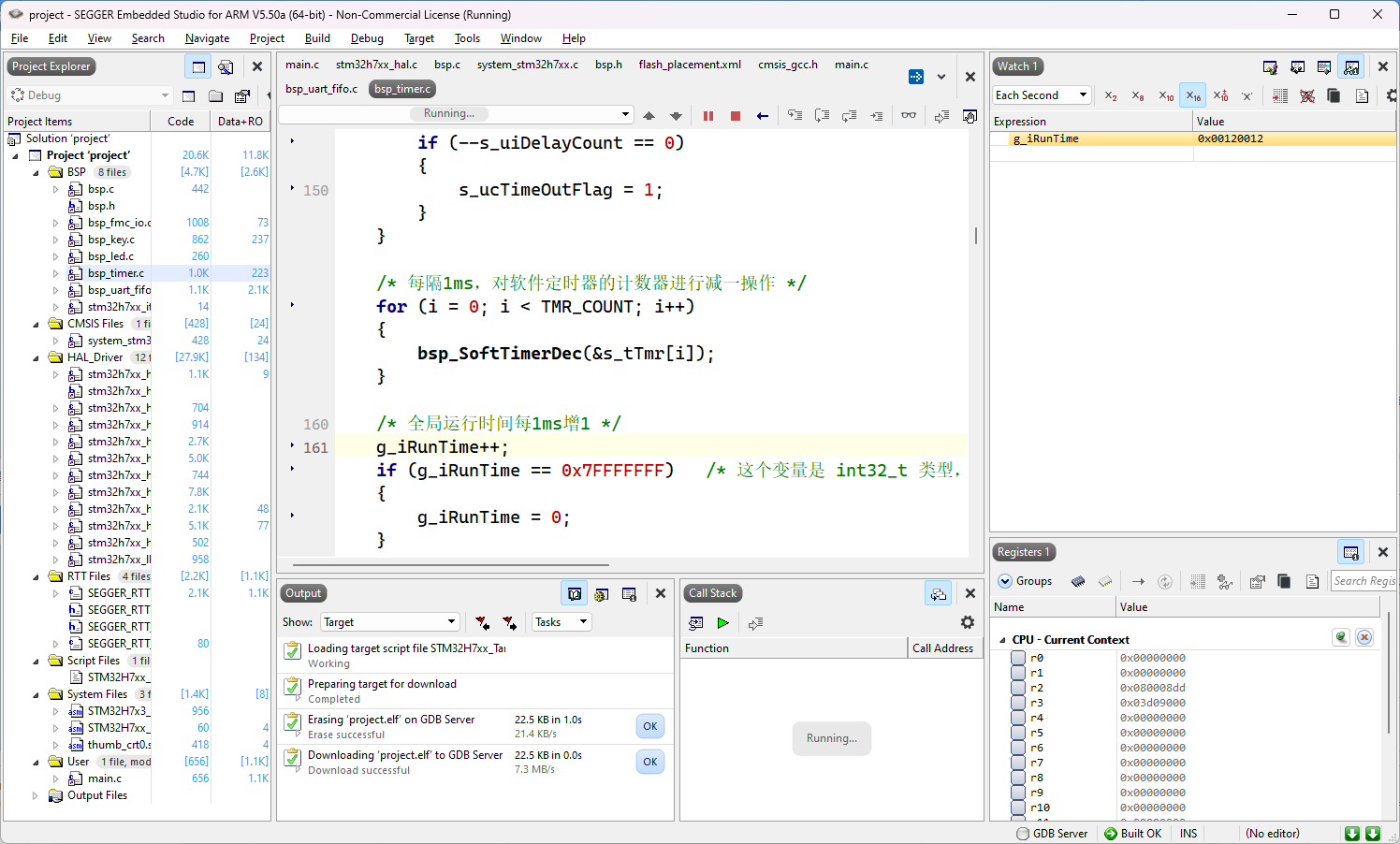Select the g_iRunTime watch expression row
Viewport: 1400px width, 844px height.
(x=1193, y=138)
